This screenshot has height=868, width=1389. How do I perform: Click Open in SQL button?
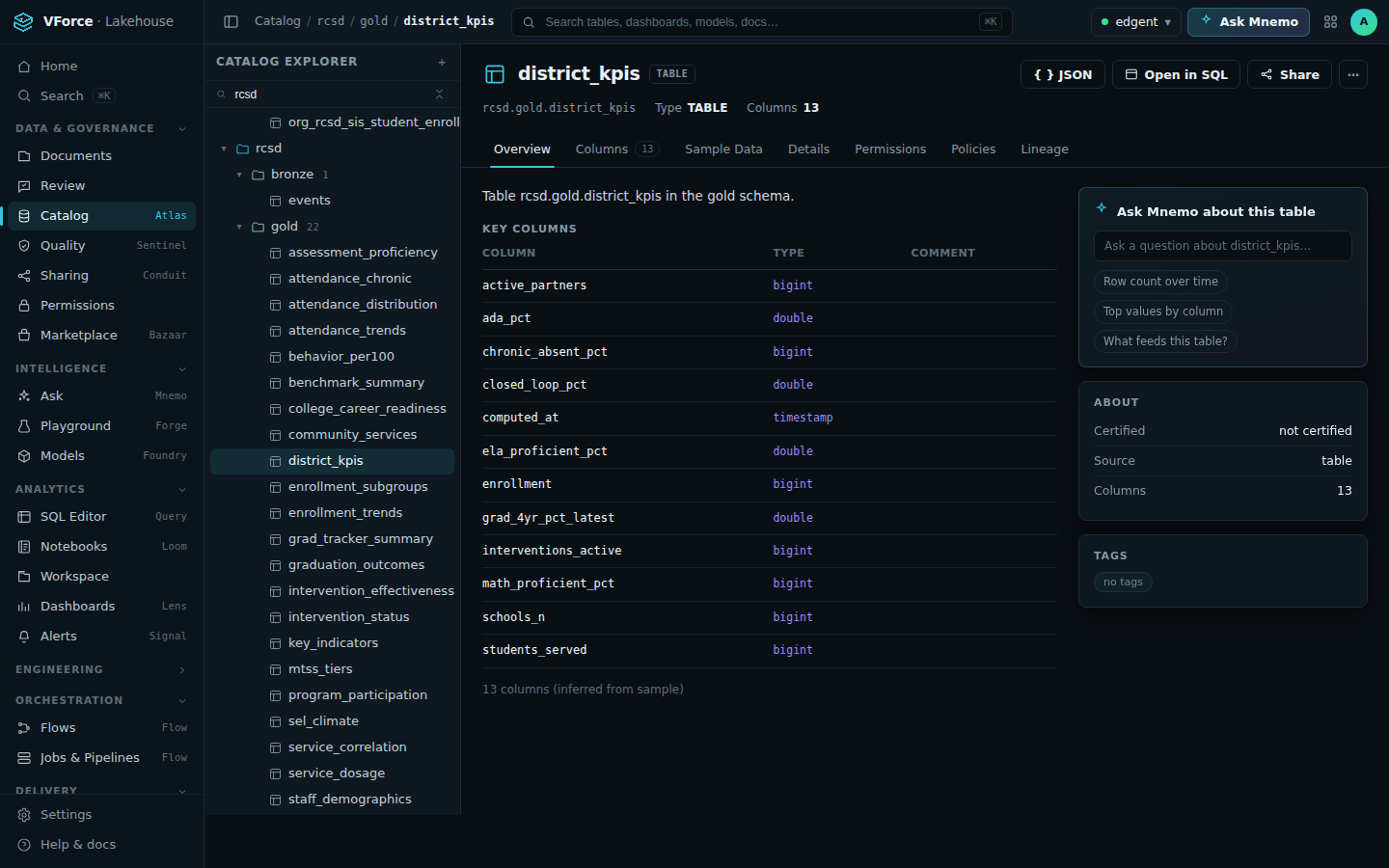click(x=1176, y=74)
